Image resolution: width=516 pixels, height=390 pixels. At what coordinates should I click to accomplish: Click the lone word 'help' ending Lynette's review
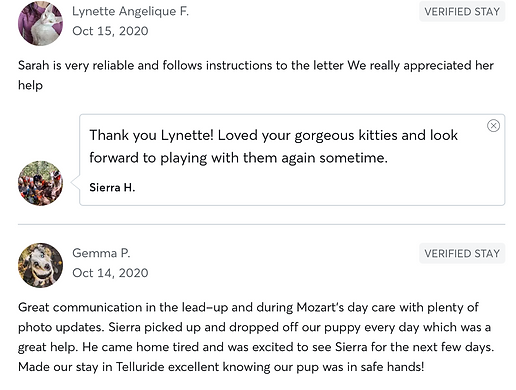[30, 85]
